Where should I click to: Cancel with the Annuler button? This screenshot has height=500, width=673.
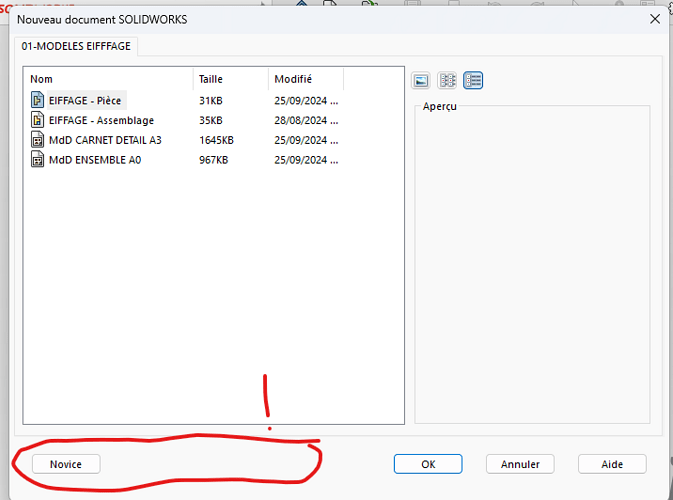coord(520,464)
